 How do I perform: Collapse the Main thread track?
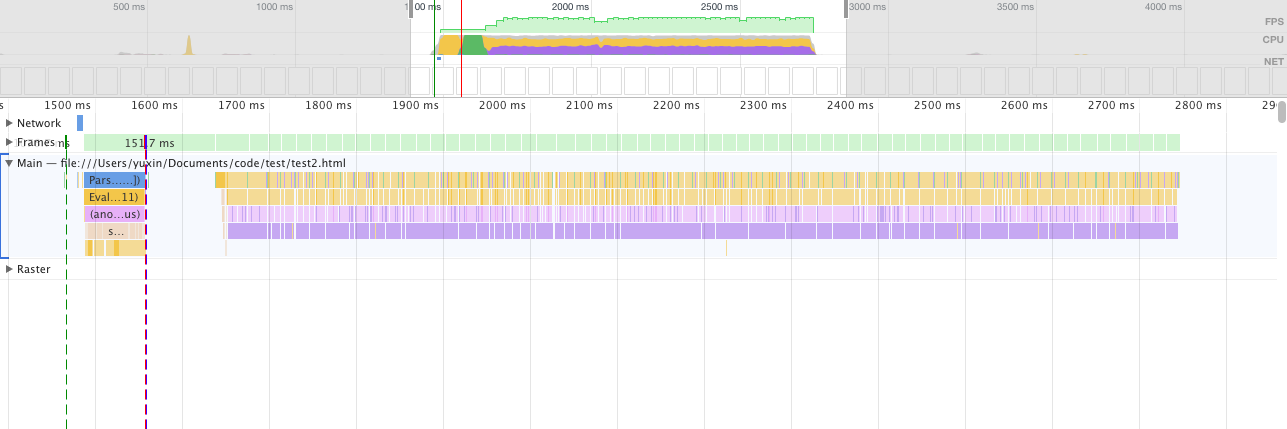pos(10,162)
